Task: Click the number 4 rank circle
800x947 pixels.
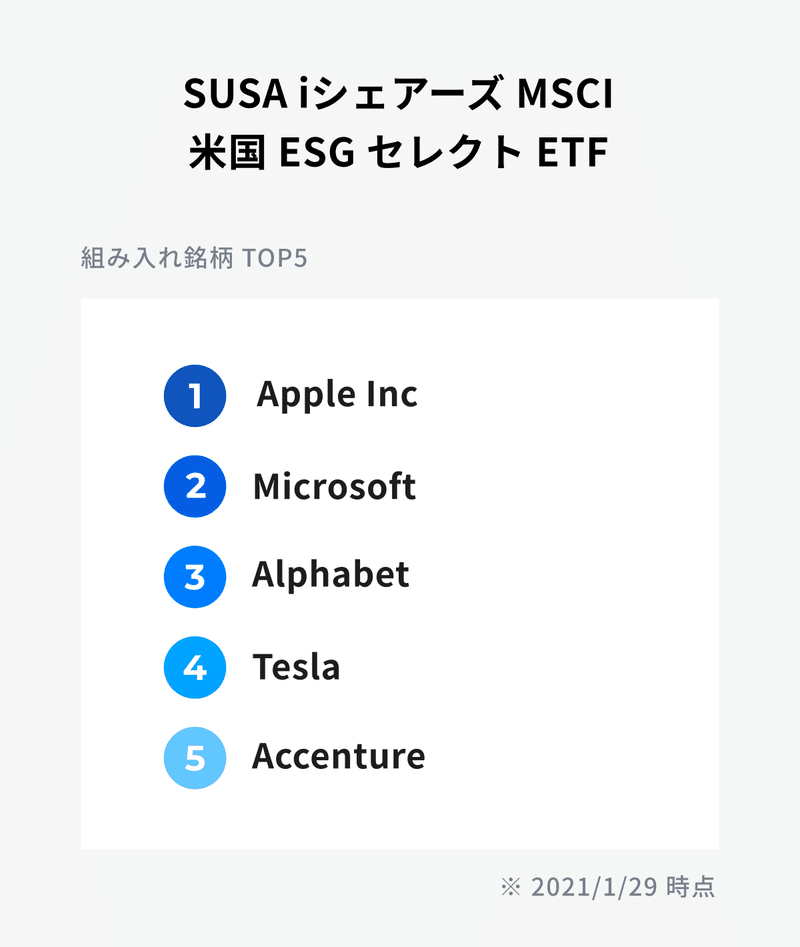Action: tap(195, 667)
